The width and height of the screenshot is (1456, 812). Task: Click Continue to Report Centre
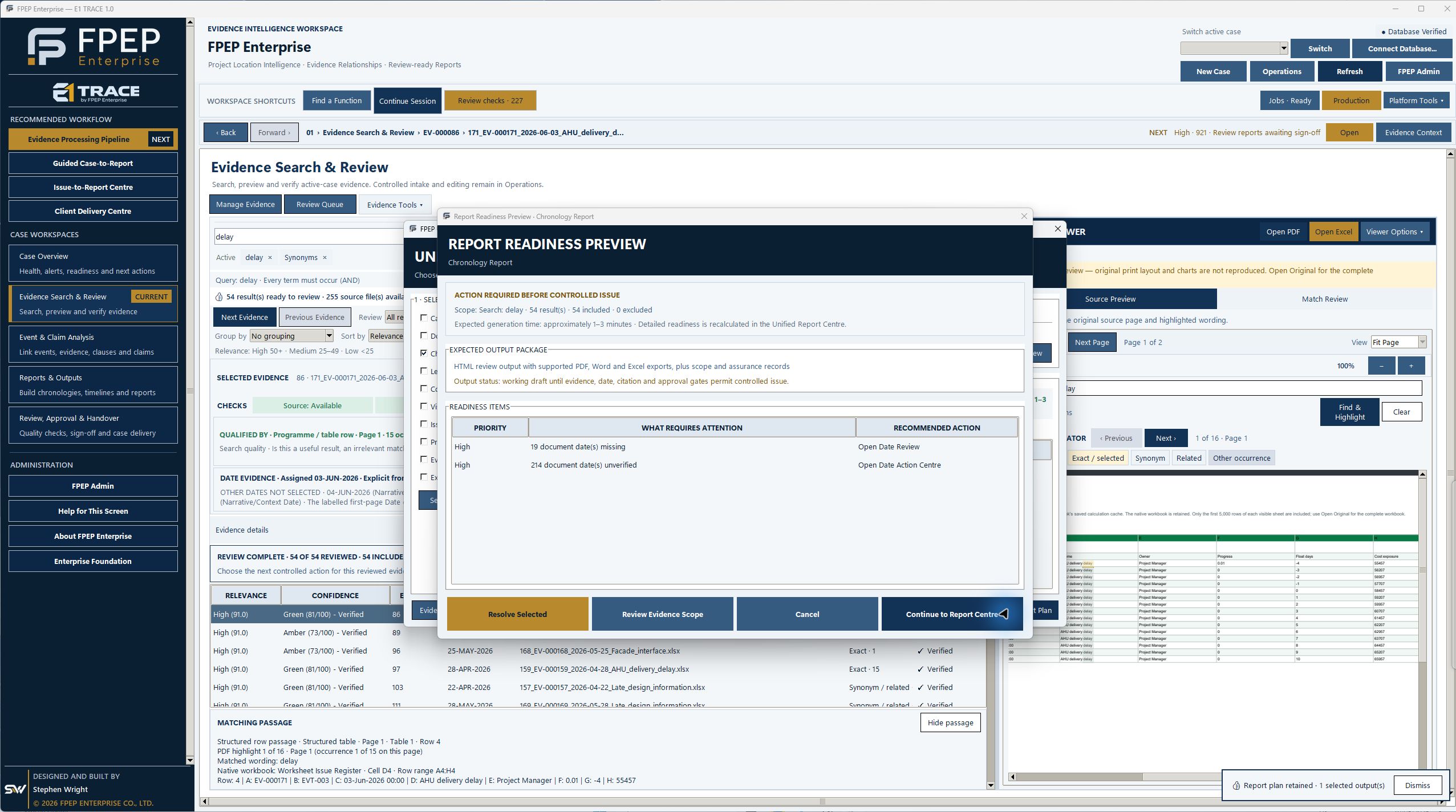pos(952,614)
